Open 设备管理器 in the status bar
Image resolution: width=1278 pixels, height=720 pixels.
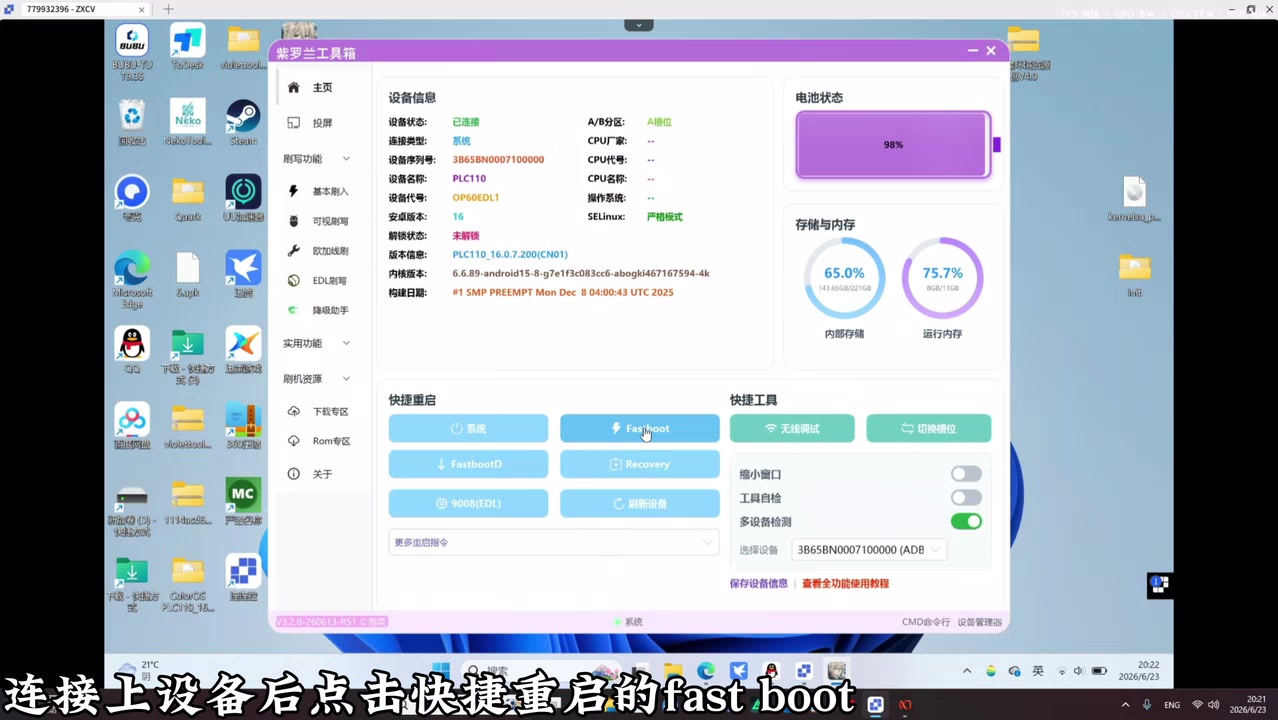pos(979,622)
